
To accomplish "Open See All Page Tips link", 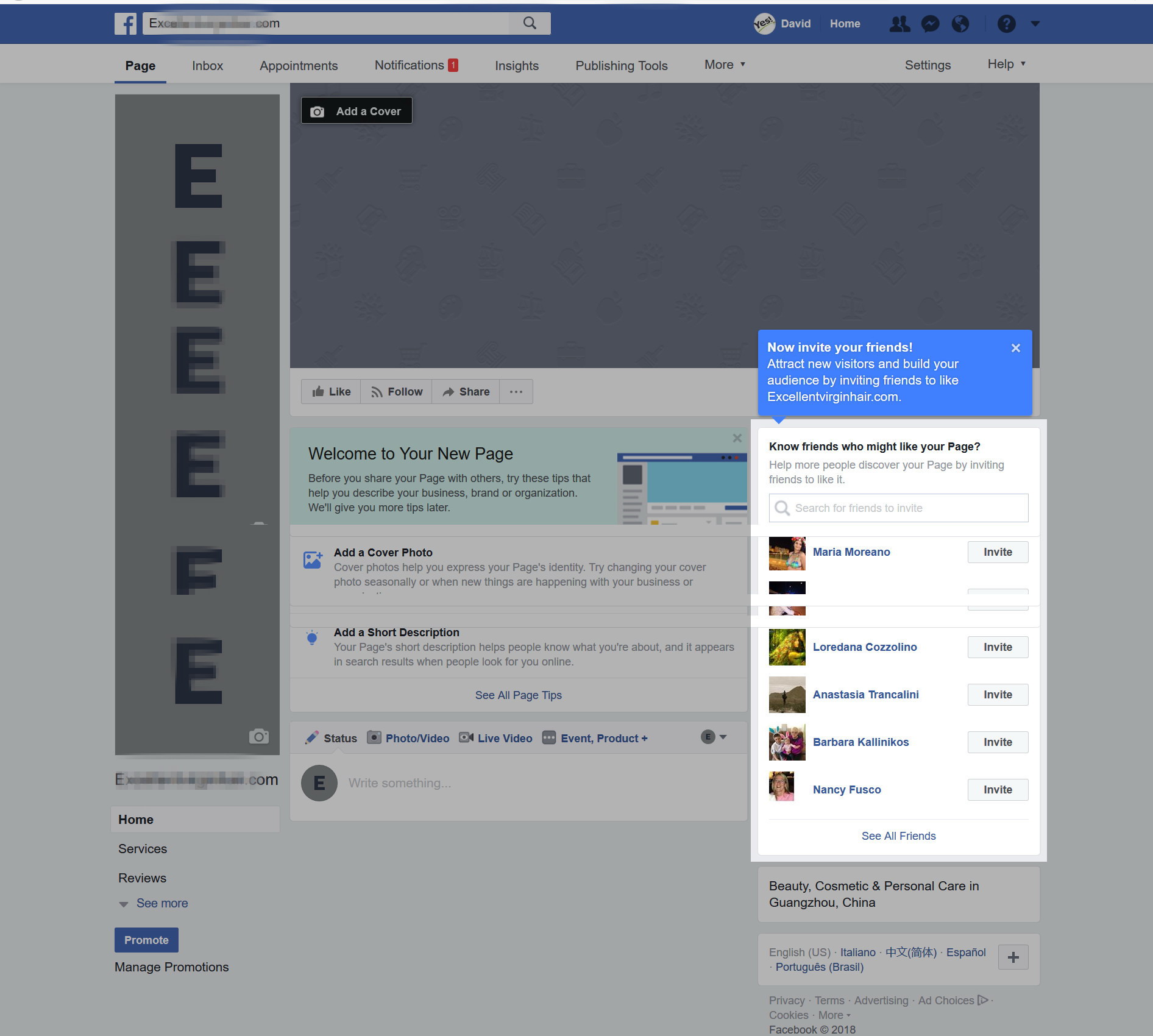I will click(x=518, y=695).
